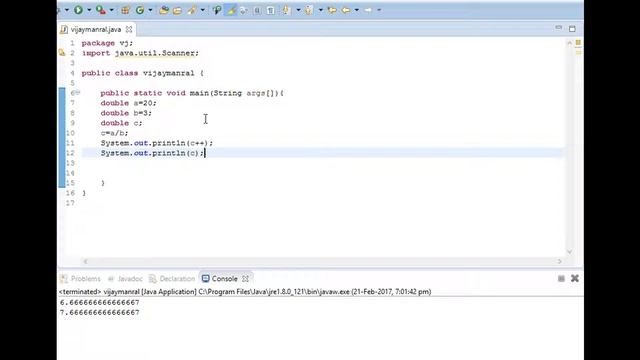Click the toolbar icon left of the highlighted marker
This screenshot has height=360, width=640.
217,10
